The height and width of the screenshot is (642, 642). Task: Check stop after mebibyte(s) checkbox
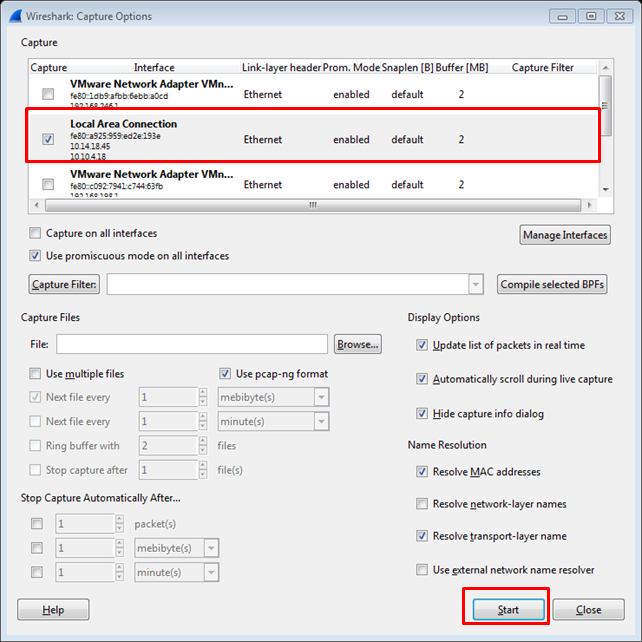(37, 548)
